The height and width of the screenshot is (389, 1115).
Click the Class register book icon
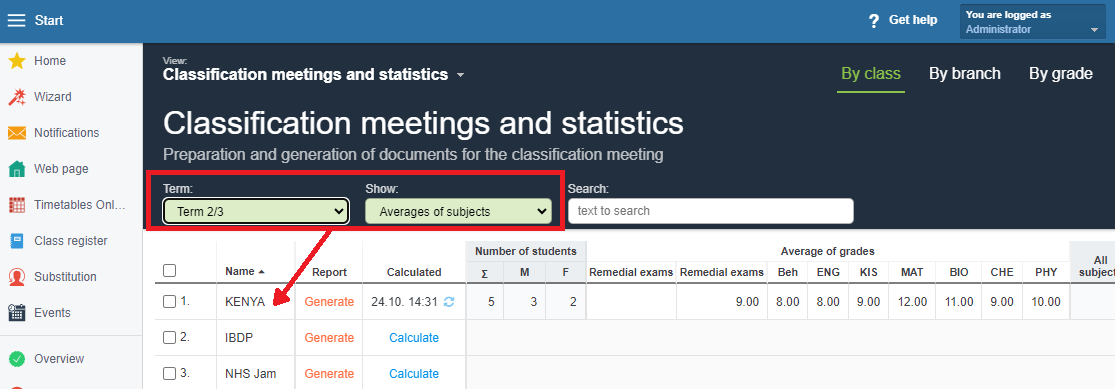pyautogui.click(x=16, y=241)
